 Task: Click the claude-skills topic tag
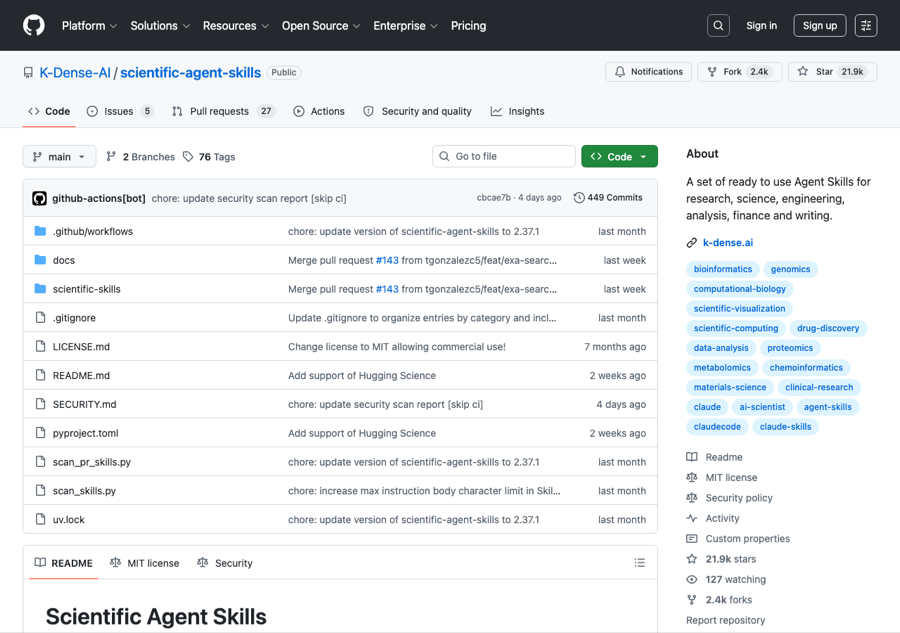tap(785, 426)
